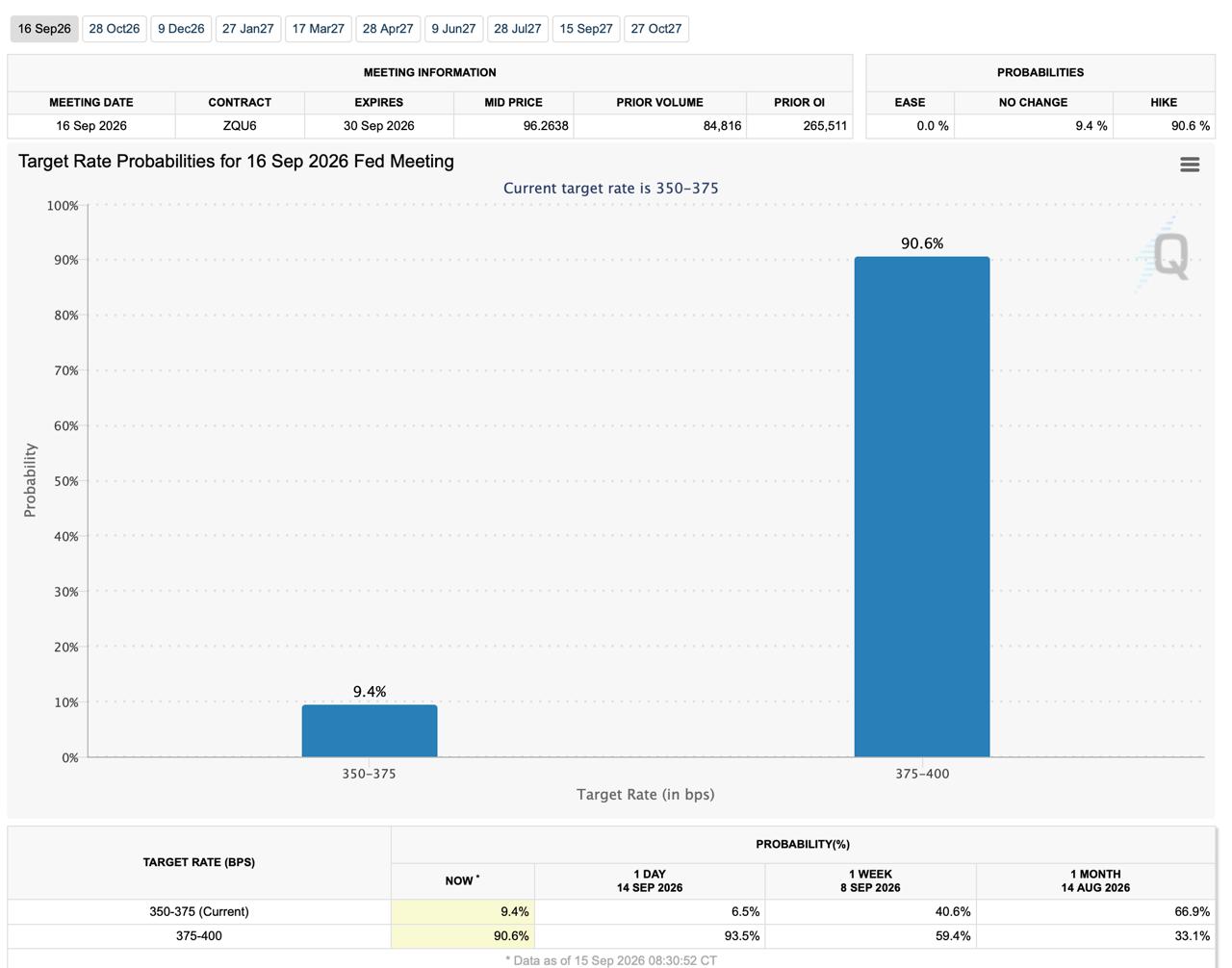Switch to the 28 Oct26 meeting tab
1232x968 pixels.
[x=114, y=29]
